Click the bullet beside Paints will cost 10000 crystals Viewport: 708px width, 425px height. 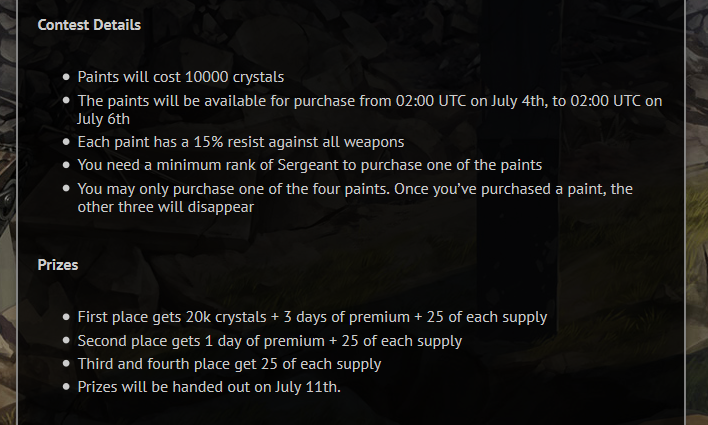pos(66,76)
